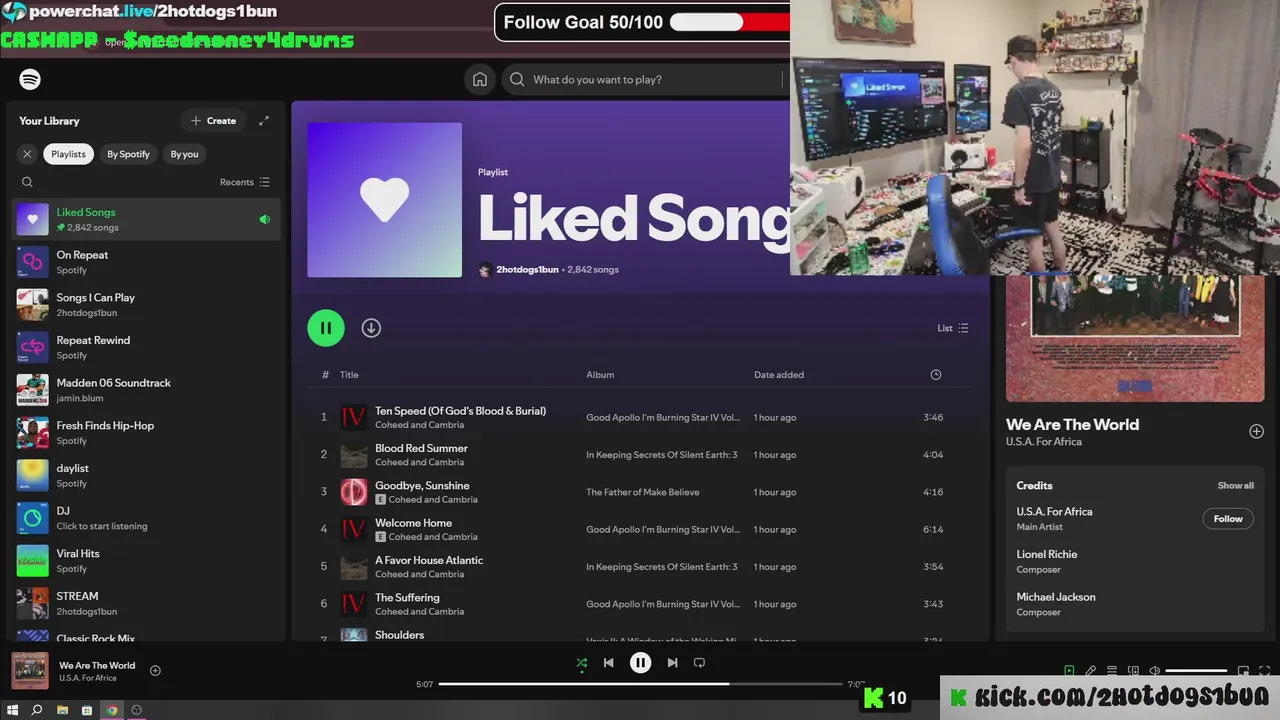The image size is (1280, 720).
Task: Click the Liked Songs heart cover art
Action: (x=384, y=200)
